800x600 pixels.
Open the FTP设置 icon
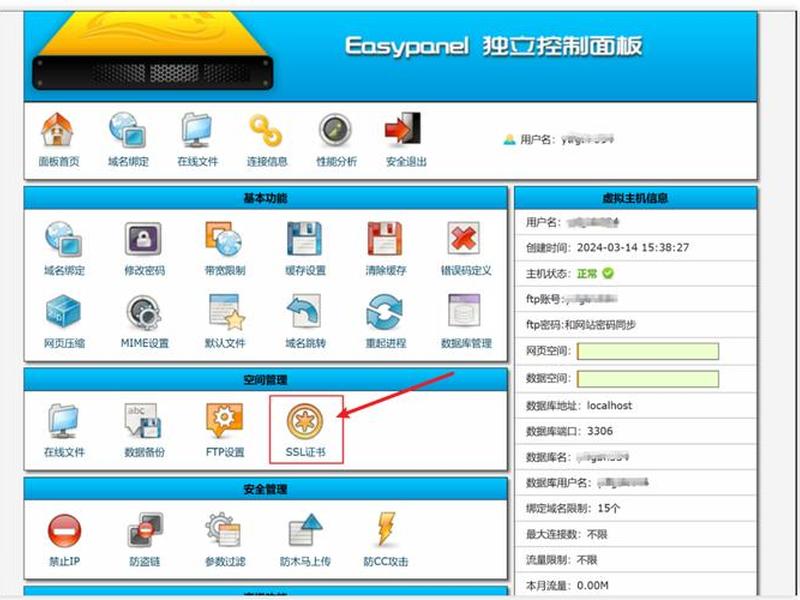224,421
